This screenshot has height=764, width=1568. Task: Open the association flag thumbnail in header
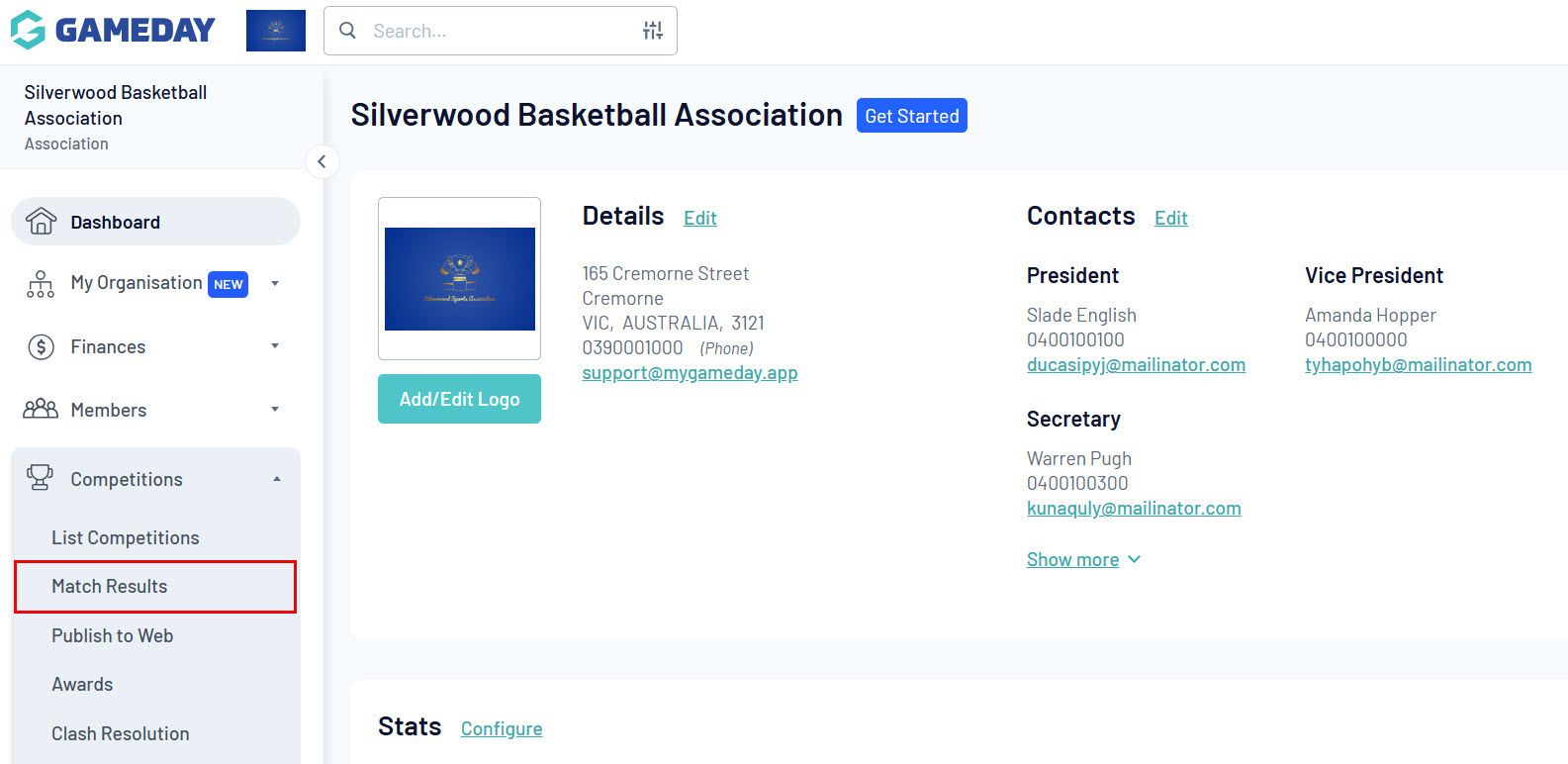coord(276,31)
